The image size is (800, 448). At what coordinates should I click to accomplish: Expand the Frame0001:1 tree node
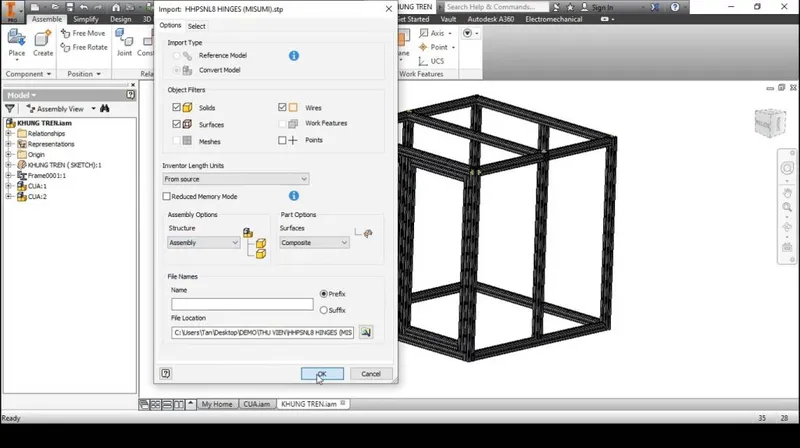[9, 176]
